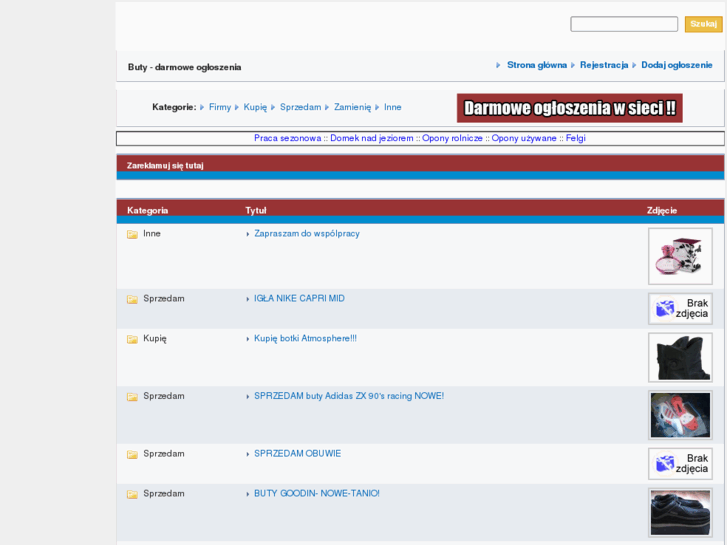Viewport: 727px width, 545px height.
Task: Open Brak zdjęcia image for SPRZEDAM OBUWIE row
Action: click(x=680, y=463)
